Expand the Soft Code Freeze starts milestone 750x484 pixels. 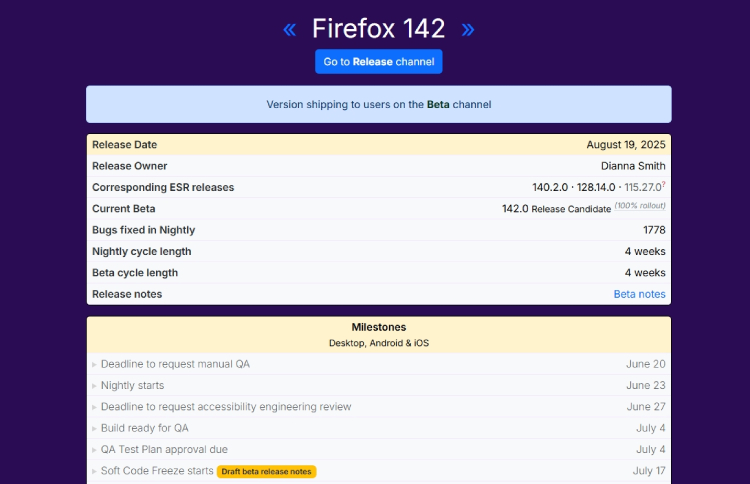pyautogui.click(x=153, y=471)
